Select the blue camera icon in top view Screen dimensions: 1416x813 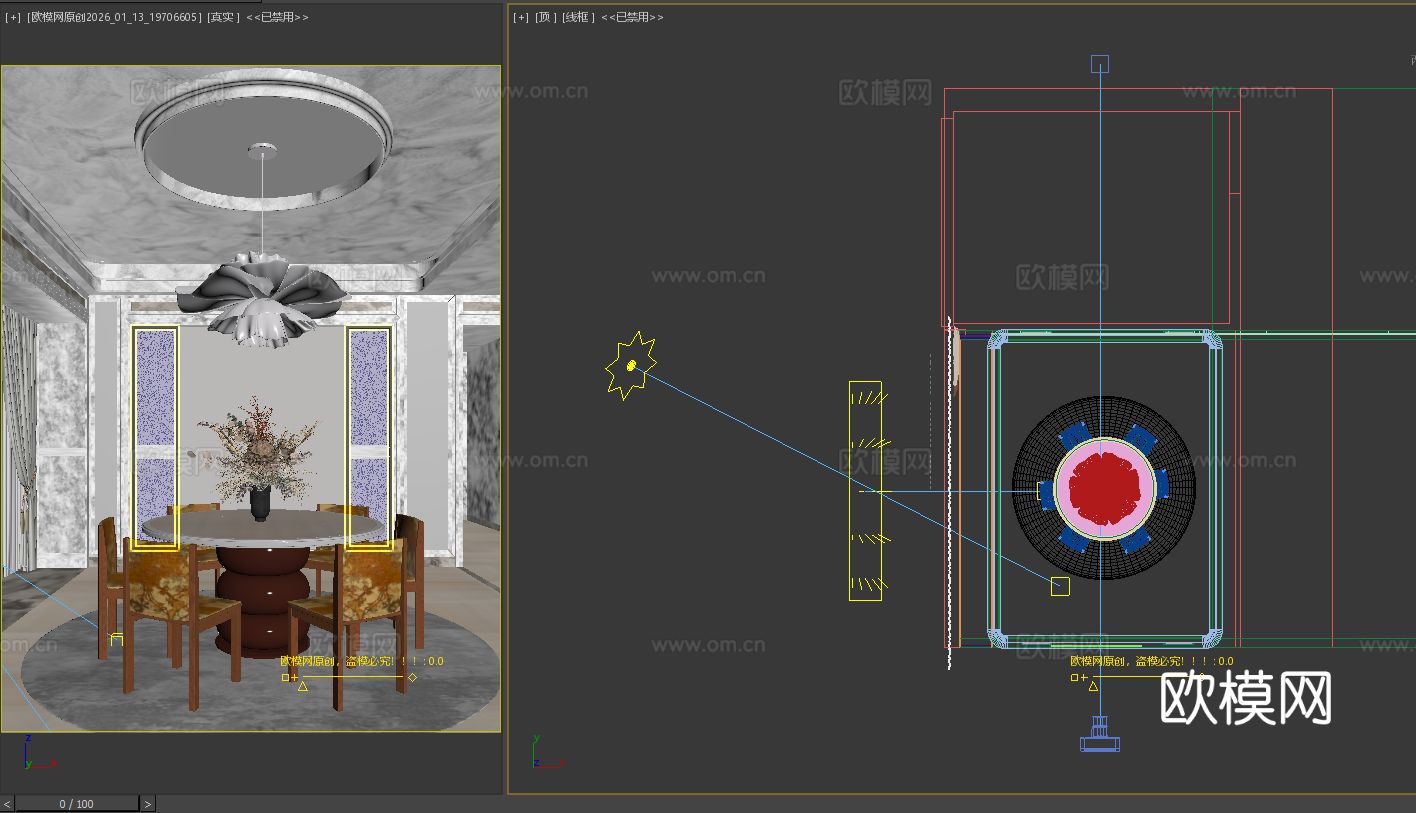tap(1100, 741)
